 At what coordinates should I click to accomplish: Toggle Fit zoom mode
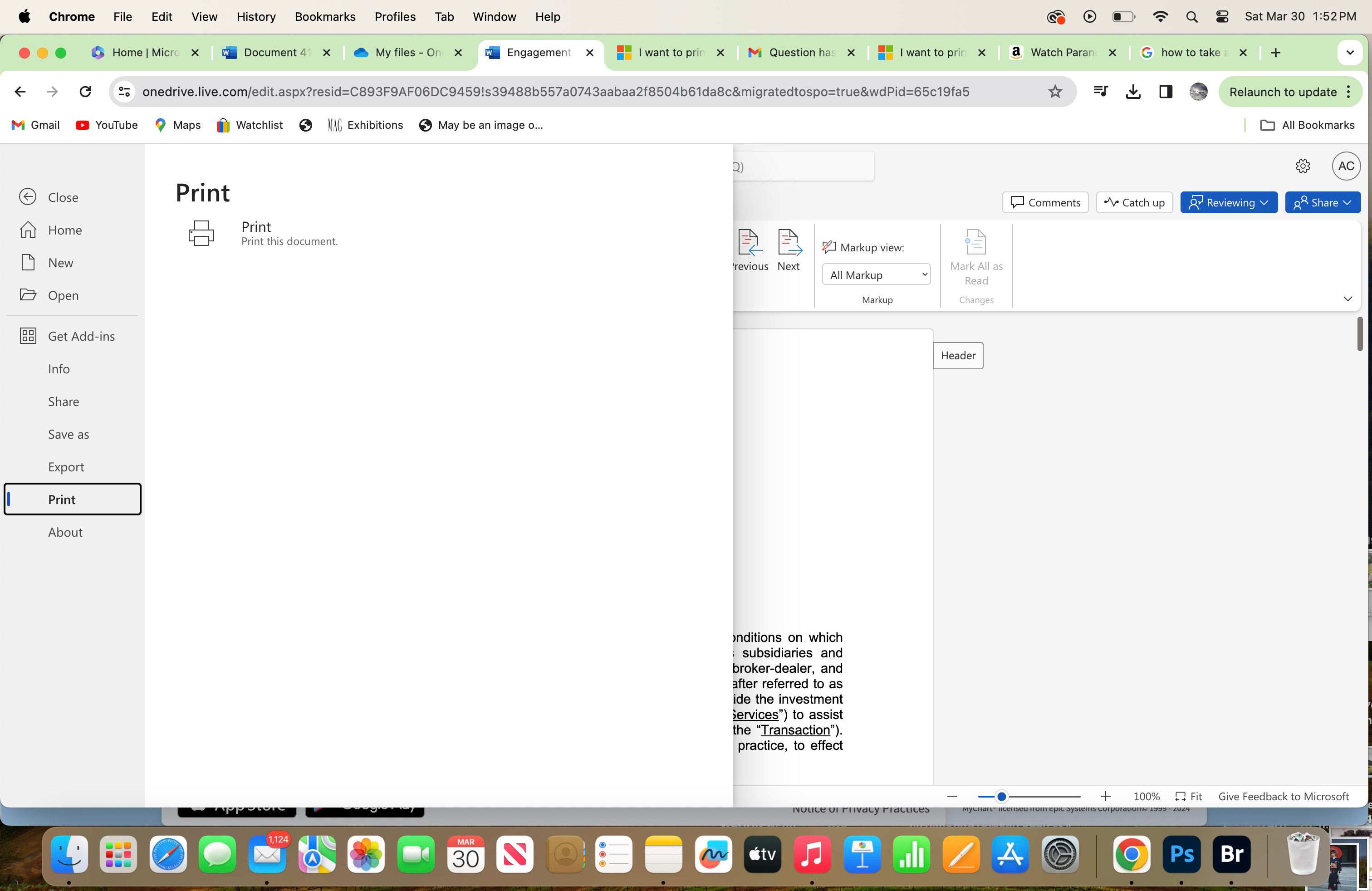pyautogui.click(x=1189, y=797)
